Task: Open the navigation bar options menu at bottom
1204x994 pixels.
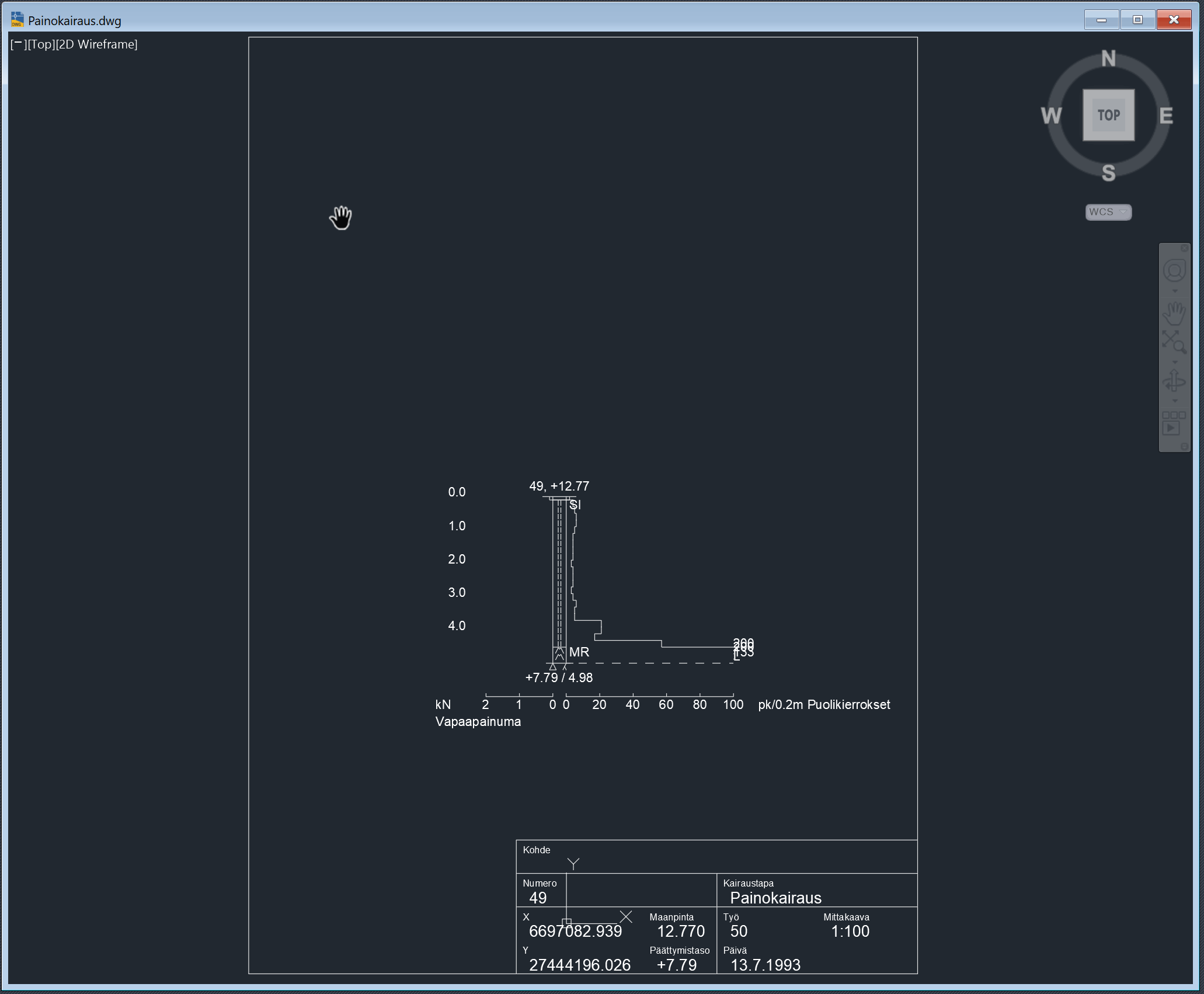Action: [x=1184, y=447]
